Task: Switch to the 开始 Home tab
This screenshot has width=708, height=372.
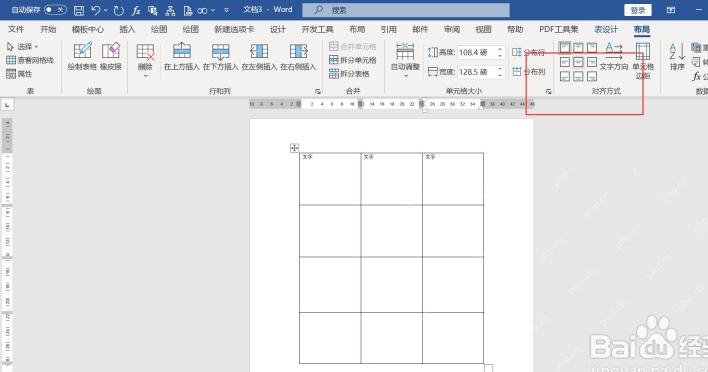Action: tap(48, 29)
